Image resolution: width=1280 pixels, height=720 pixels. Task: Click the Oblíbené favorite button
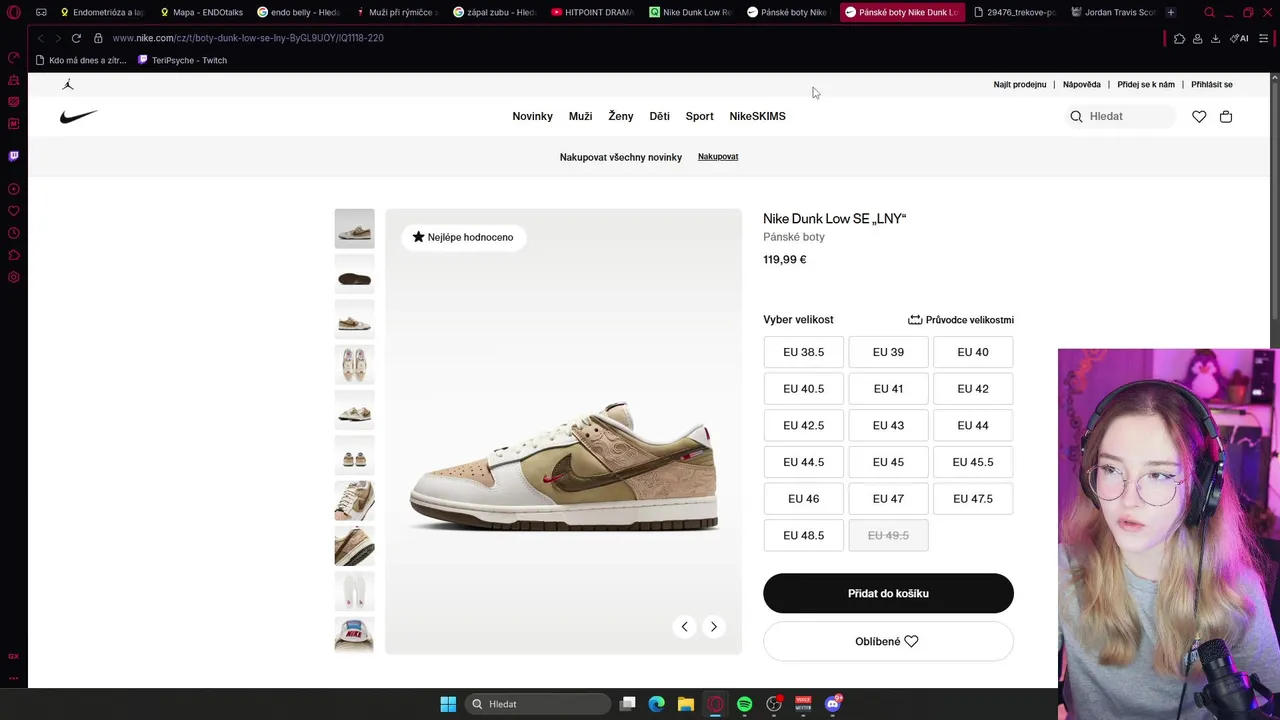pos(888,642)
